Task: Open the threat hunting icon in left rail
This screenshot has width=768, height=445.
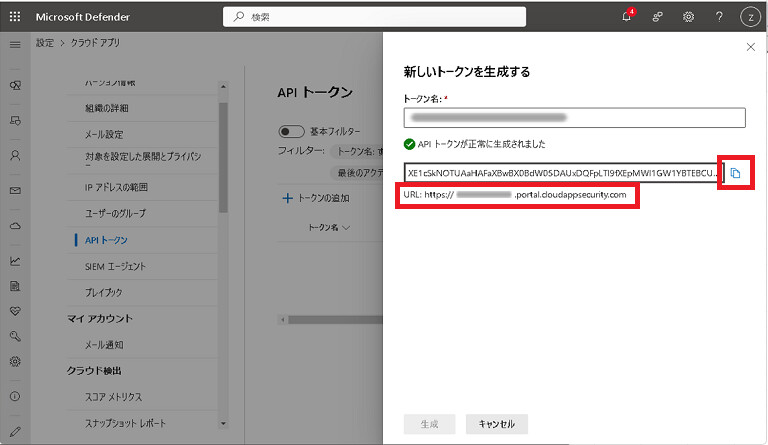Action: pos(15,86)
